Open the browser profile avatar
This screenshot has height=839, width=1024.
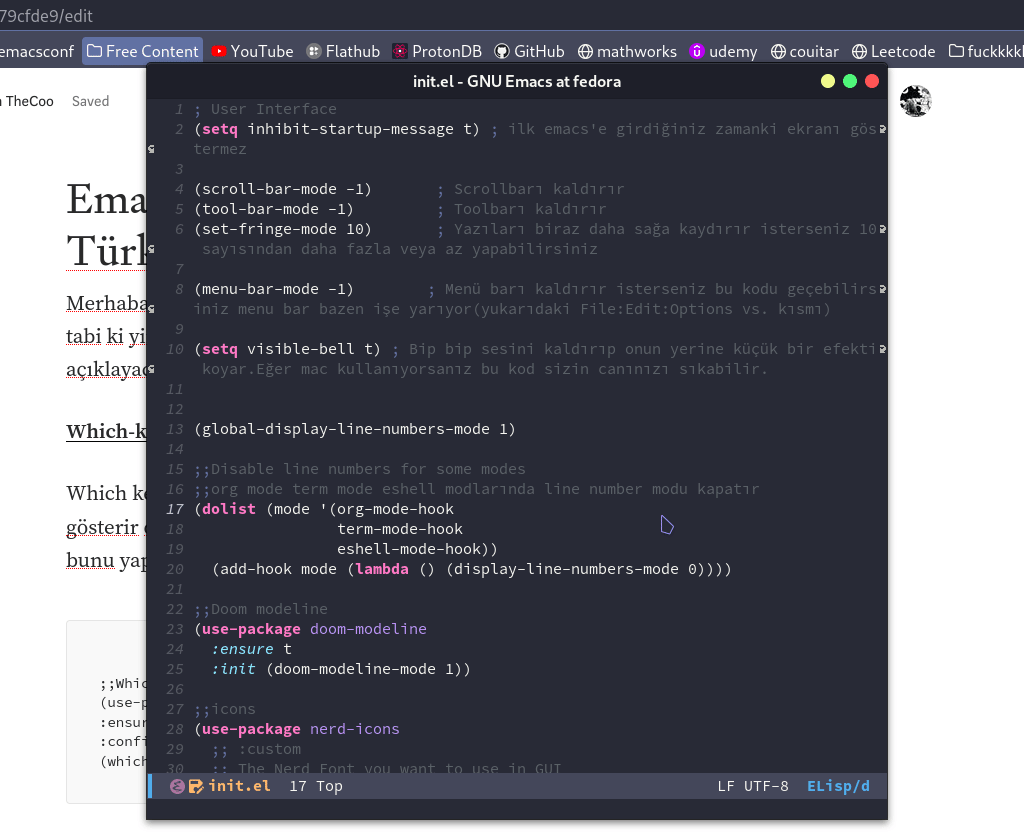pyautogui.click(x=915, y=101)
